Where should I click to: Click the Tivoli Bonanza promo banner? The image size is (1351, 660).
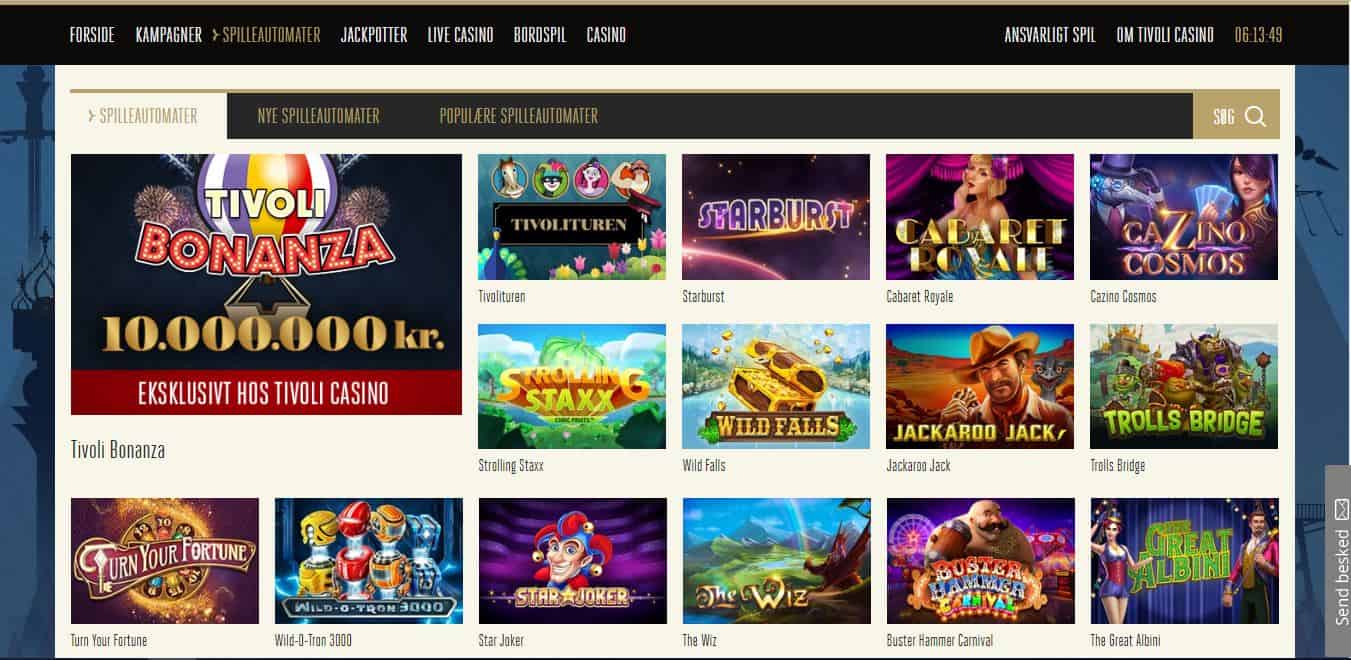[x=266, y=284]
